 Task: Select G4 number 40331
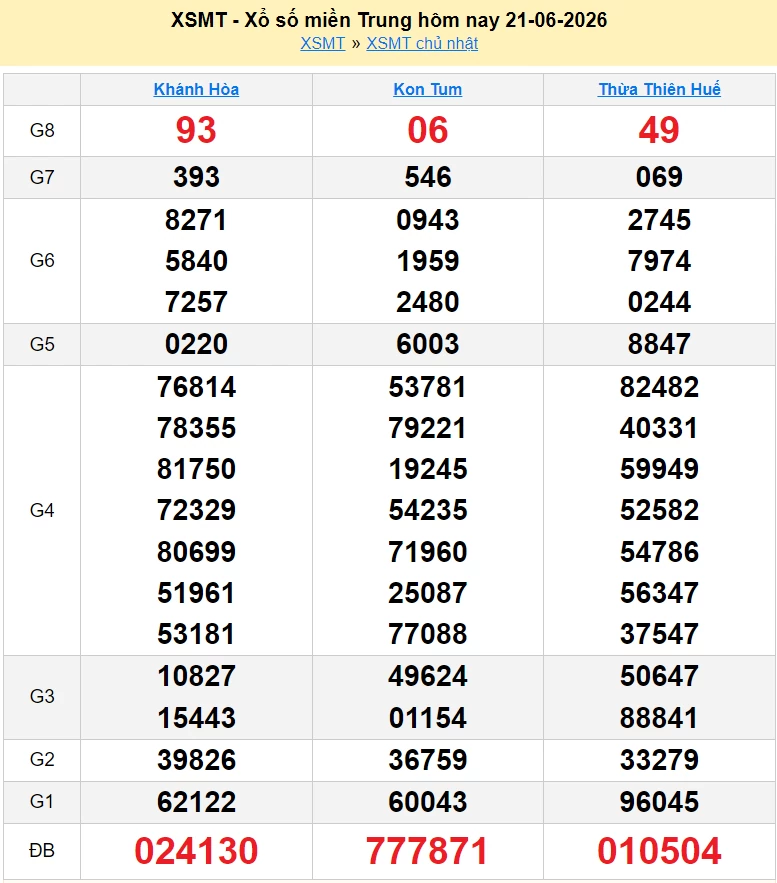coord(659,429)
